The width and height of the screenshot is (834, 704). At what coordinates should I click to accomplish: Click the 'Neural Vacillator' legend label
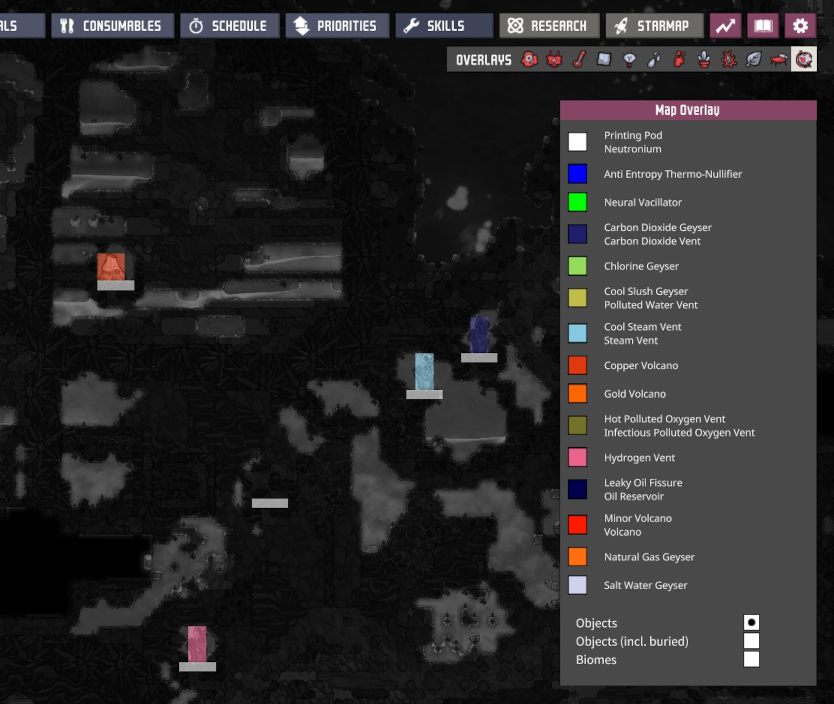pos(643,203)
